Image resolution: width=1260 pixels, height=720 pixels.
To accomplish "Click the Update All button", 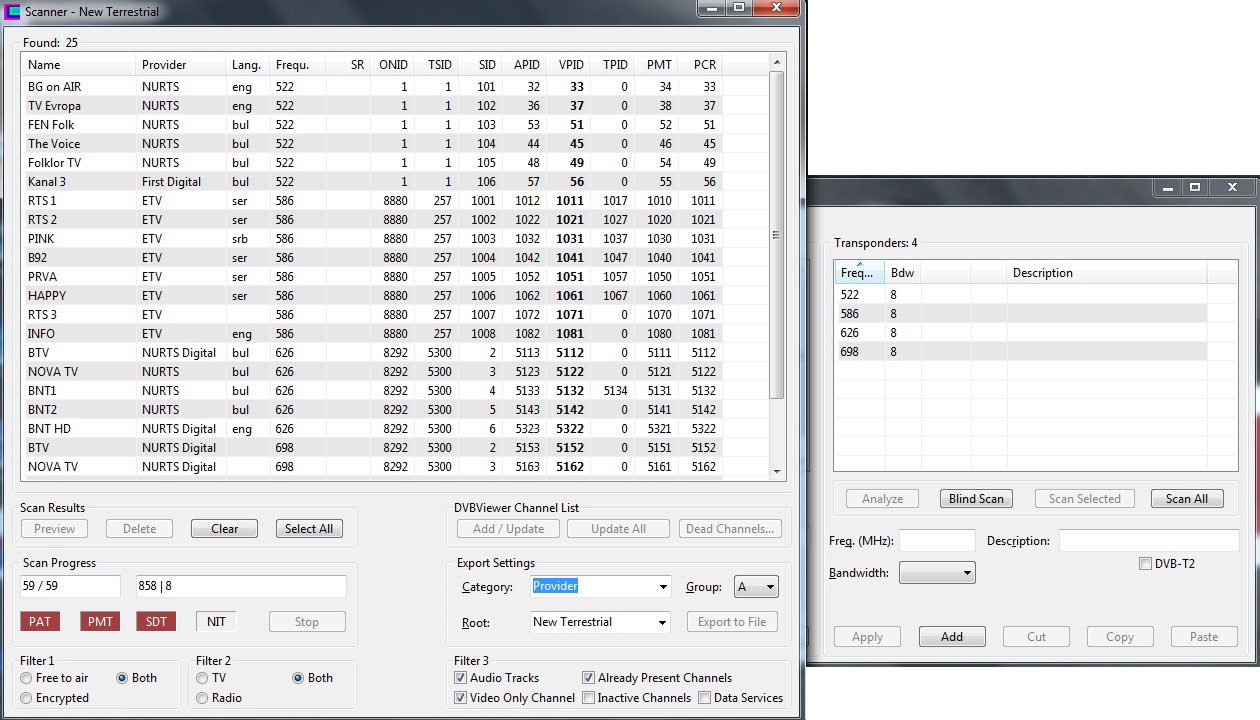I will click(x=618, y=529).
